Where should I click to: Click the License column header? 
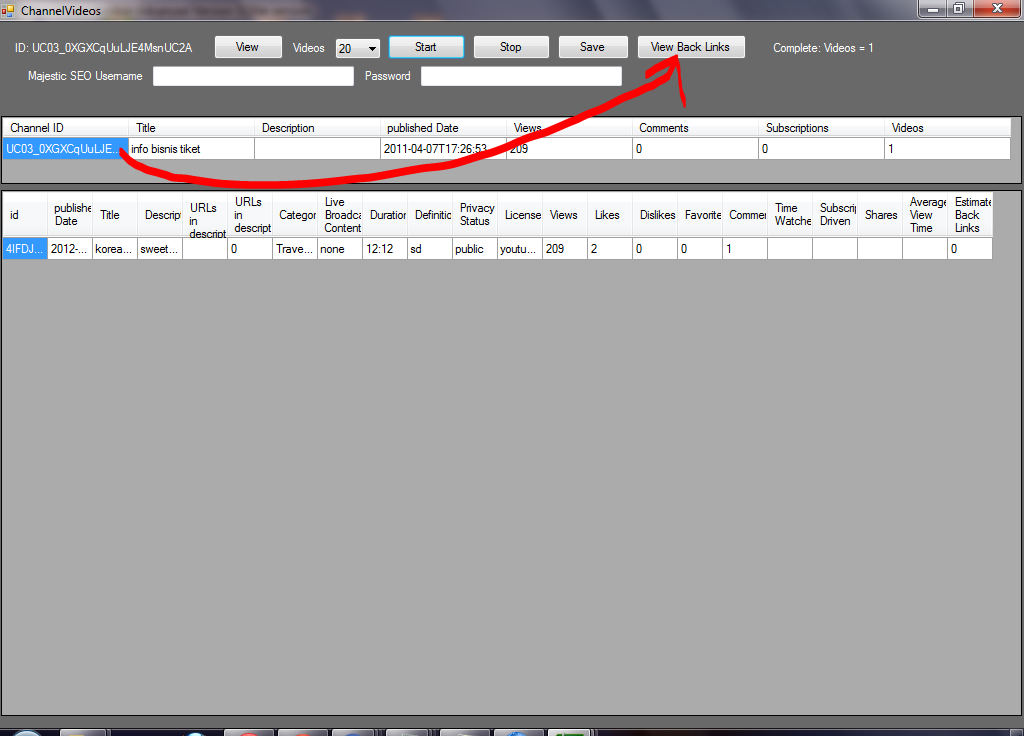coord(520,215)
